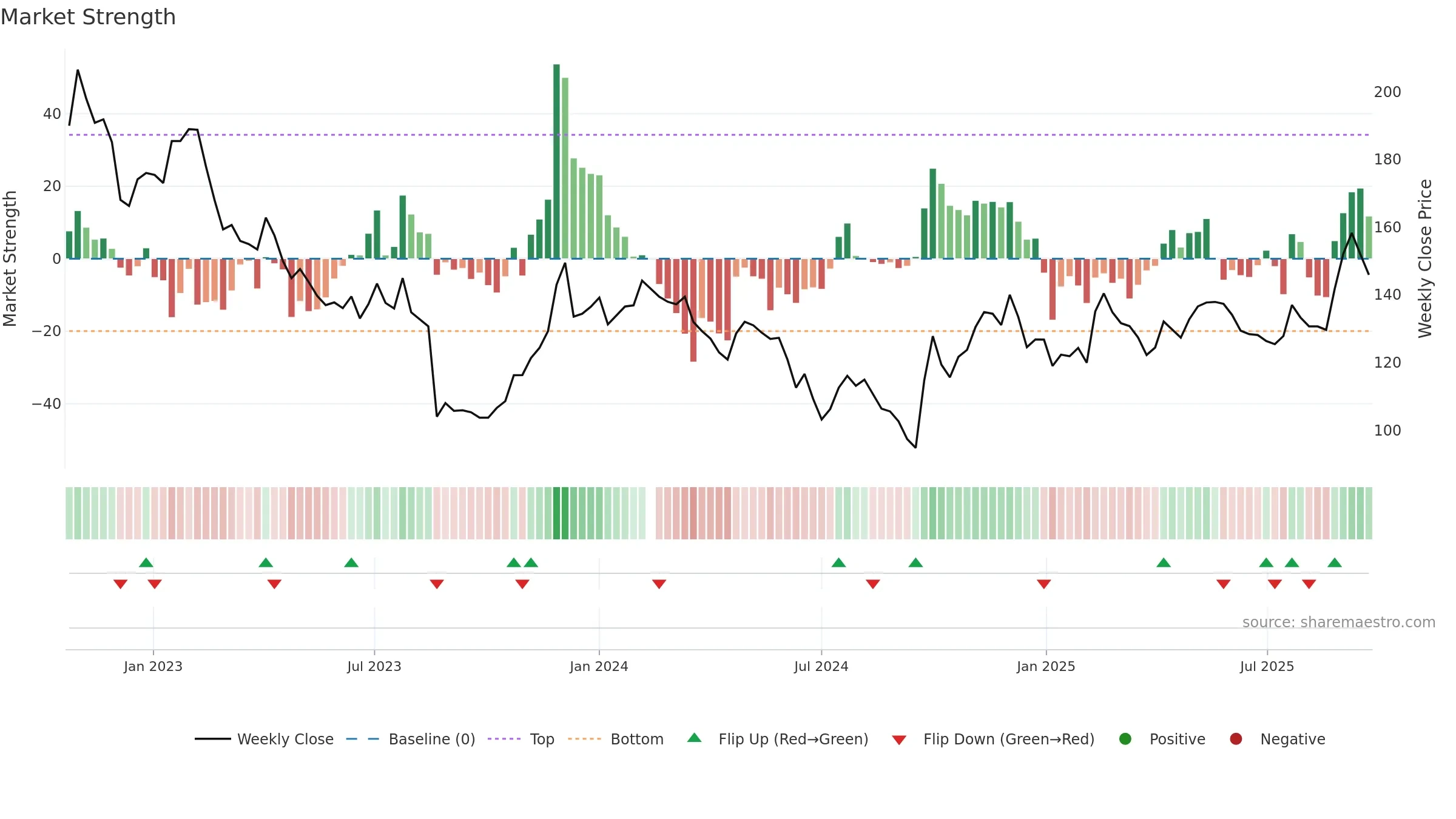Click the green Flip Up triangle legend icon
Screen dimensions: 1456x819
coord(695,738)
